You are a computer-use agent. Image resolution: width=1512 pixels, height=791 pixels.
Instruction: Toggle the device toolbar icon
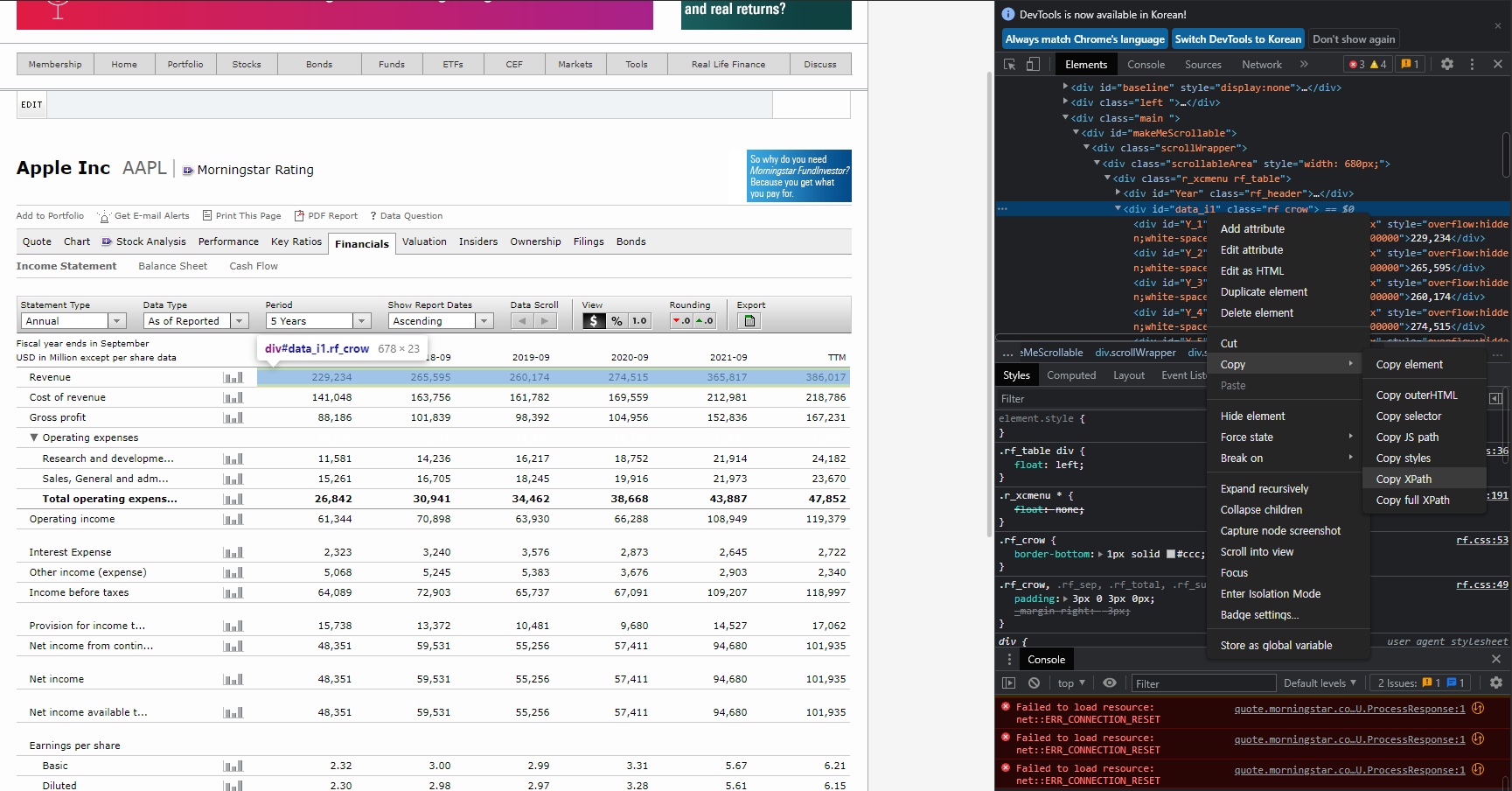[1033, 65]
